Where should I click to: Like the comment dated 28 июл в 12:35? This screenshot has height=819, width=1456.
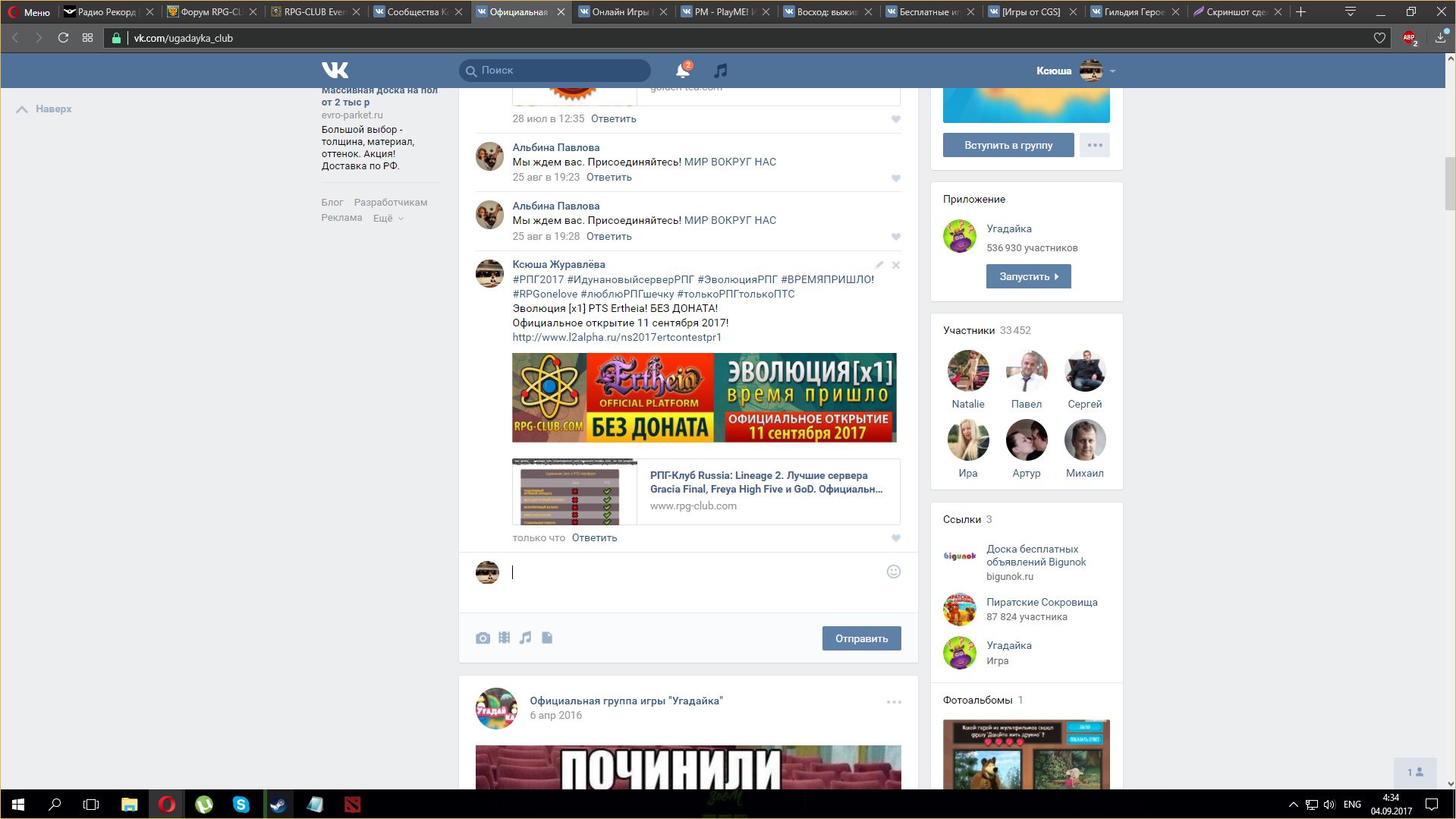(x=896, y=119)
